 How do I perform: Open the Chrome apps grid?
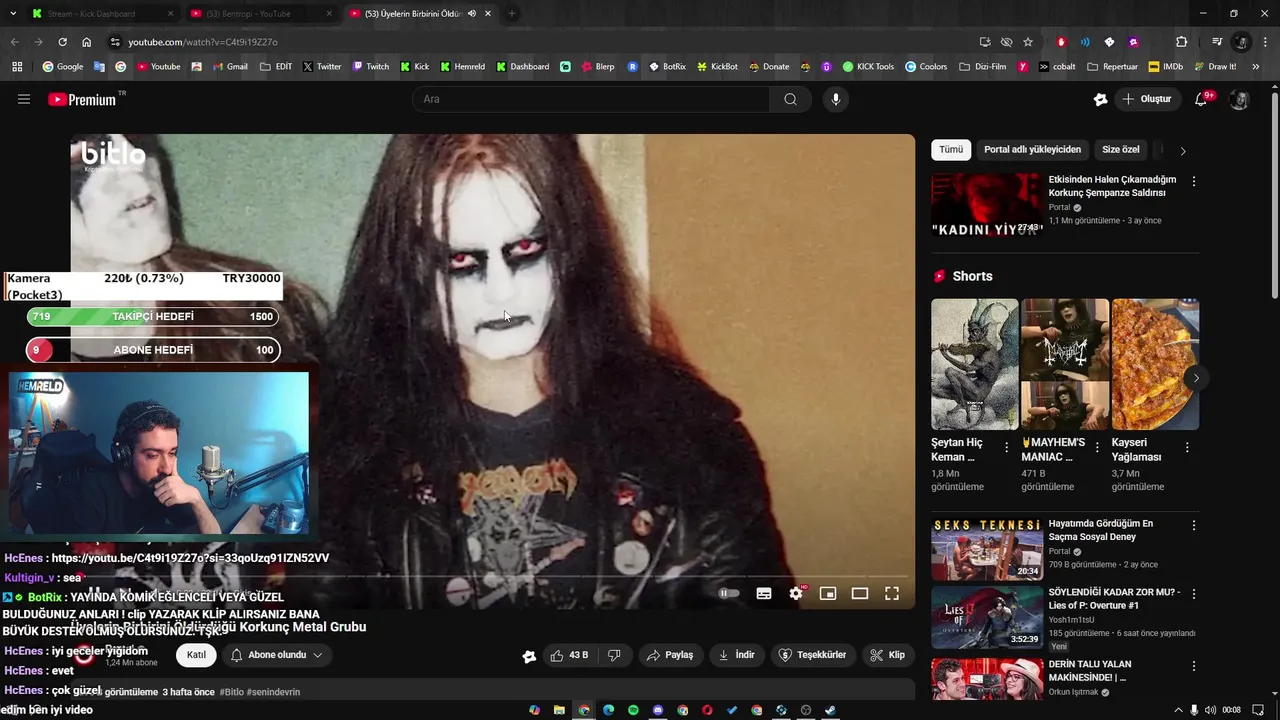point(17,67)
